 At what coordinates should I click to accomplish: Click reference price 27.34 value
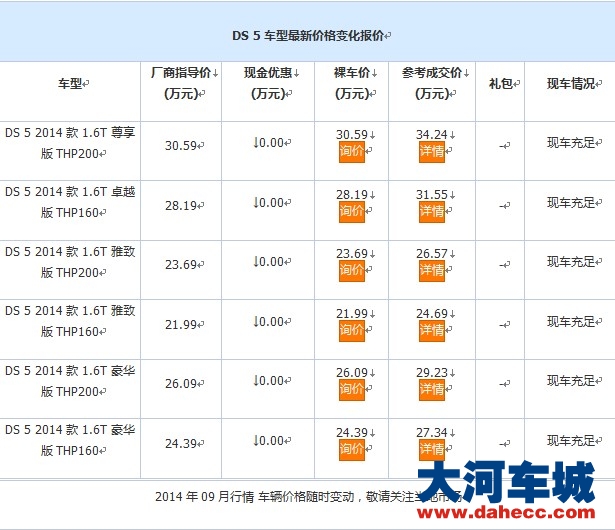[x=432, y=433]
